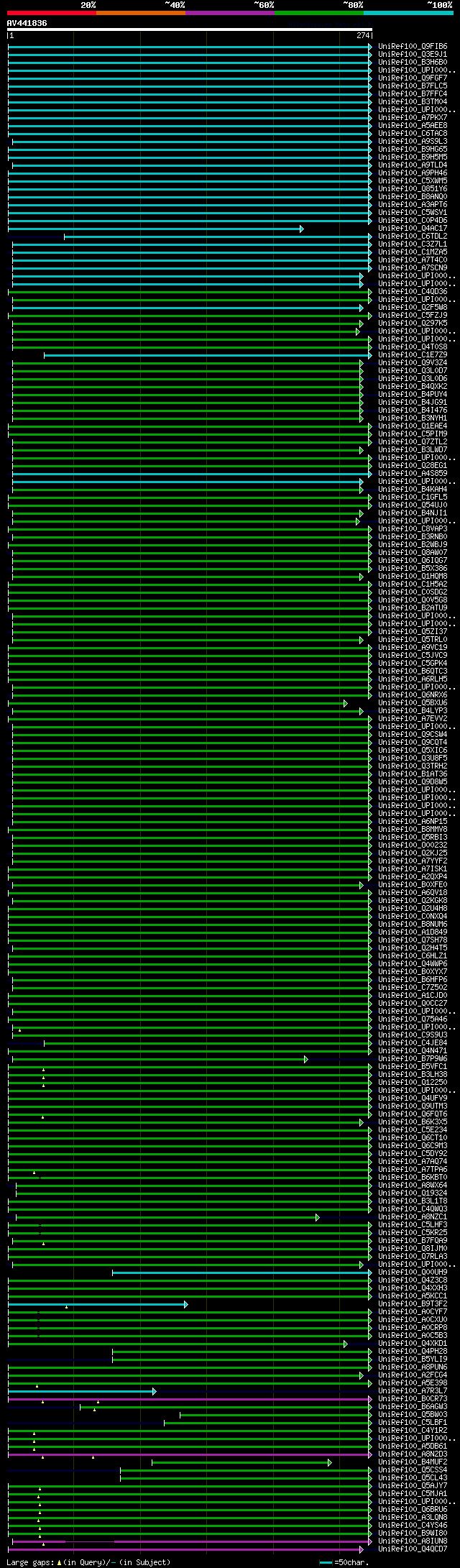Viewport: 460px width, 1568px height.
Task: Click the red 20% similarity legend segment
Action: click(52, 12)
